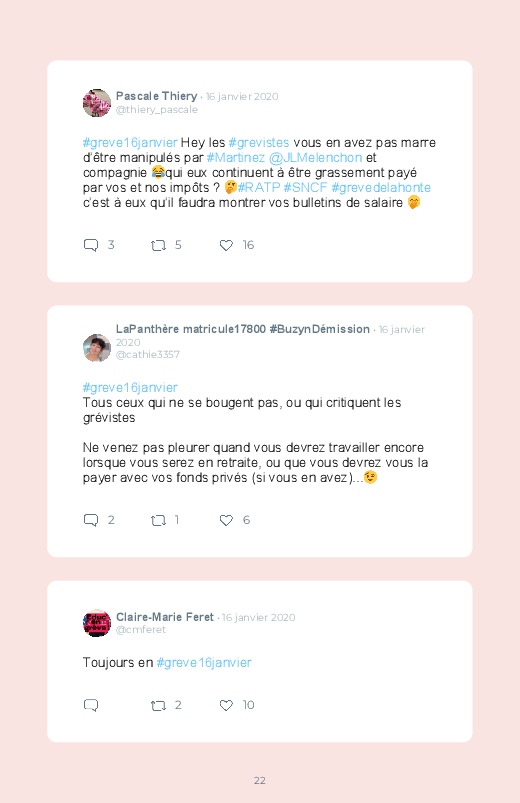Open the #RATP hashtag
Screen dimensions: 520x803
[x=259, y=187]
